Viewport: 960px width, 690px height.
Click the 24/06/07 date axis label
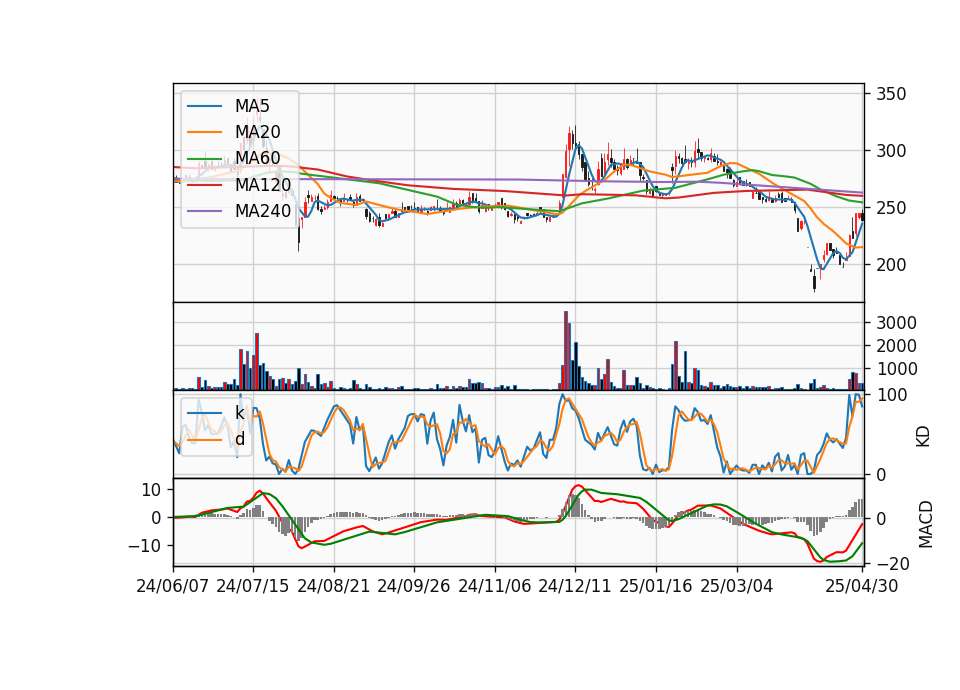[173, 586]
